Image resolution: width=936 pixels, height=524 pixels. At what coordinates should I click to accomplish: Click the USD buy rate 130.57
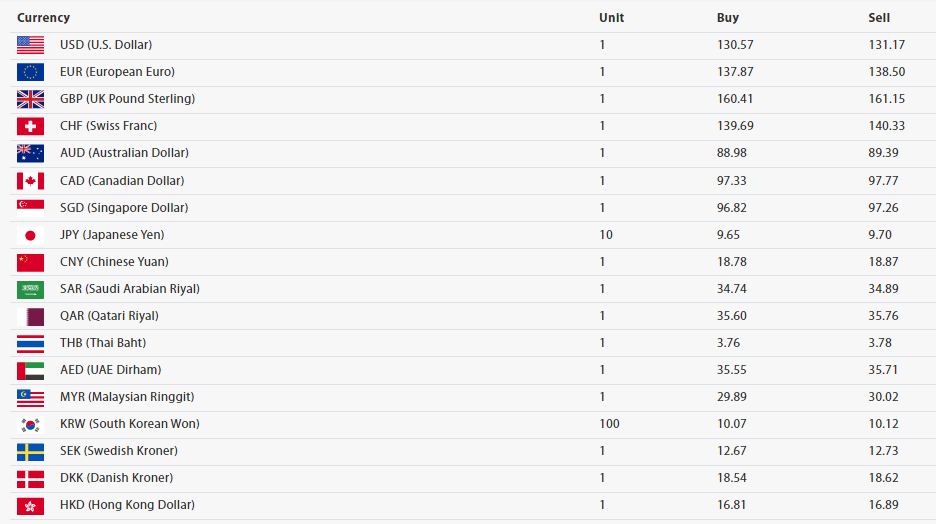[735, 45]
